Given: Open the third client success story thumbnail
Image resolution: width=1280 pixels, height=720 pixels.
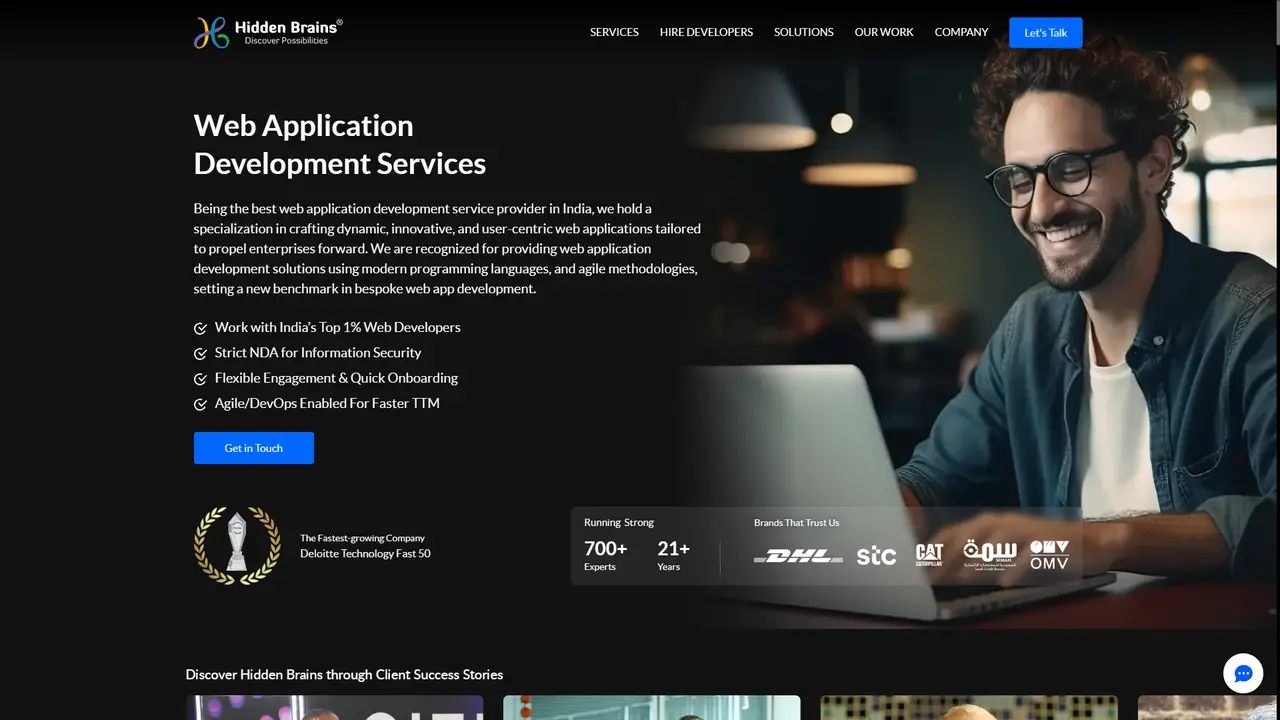Looking at the screenshot, I should (969, 708).
